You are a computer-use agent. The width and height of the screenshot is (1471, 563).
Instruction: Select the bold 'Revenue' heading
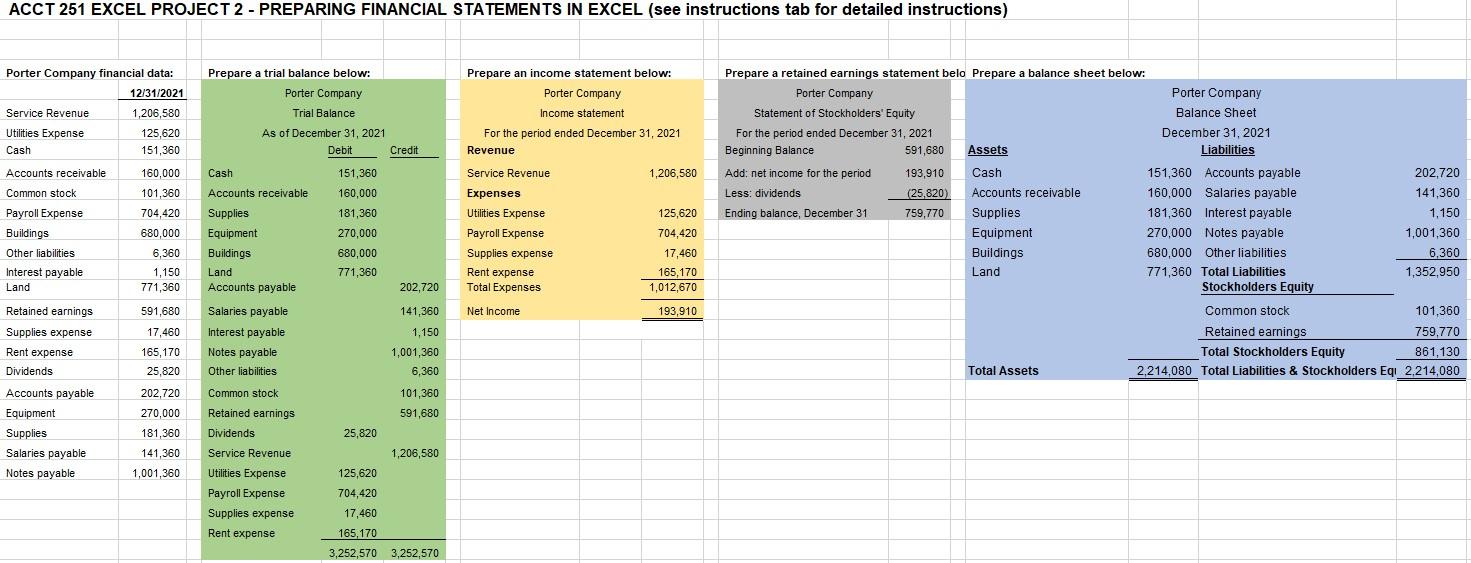[491, 150]
